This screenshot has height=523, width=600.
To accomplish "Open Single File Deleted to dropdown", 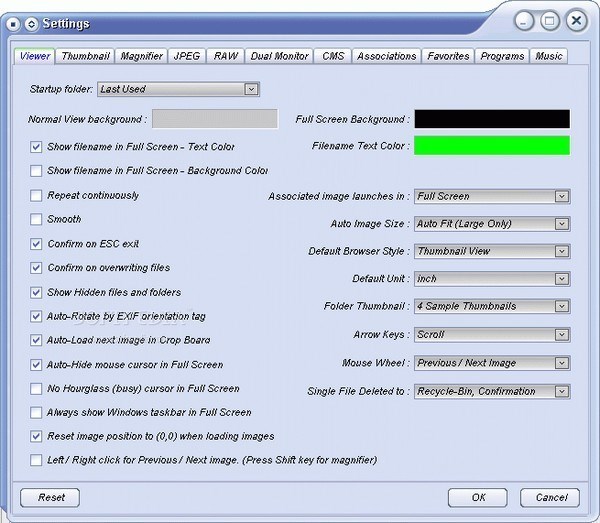I will (562, 391).
